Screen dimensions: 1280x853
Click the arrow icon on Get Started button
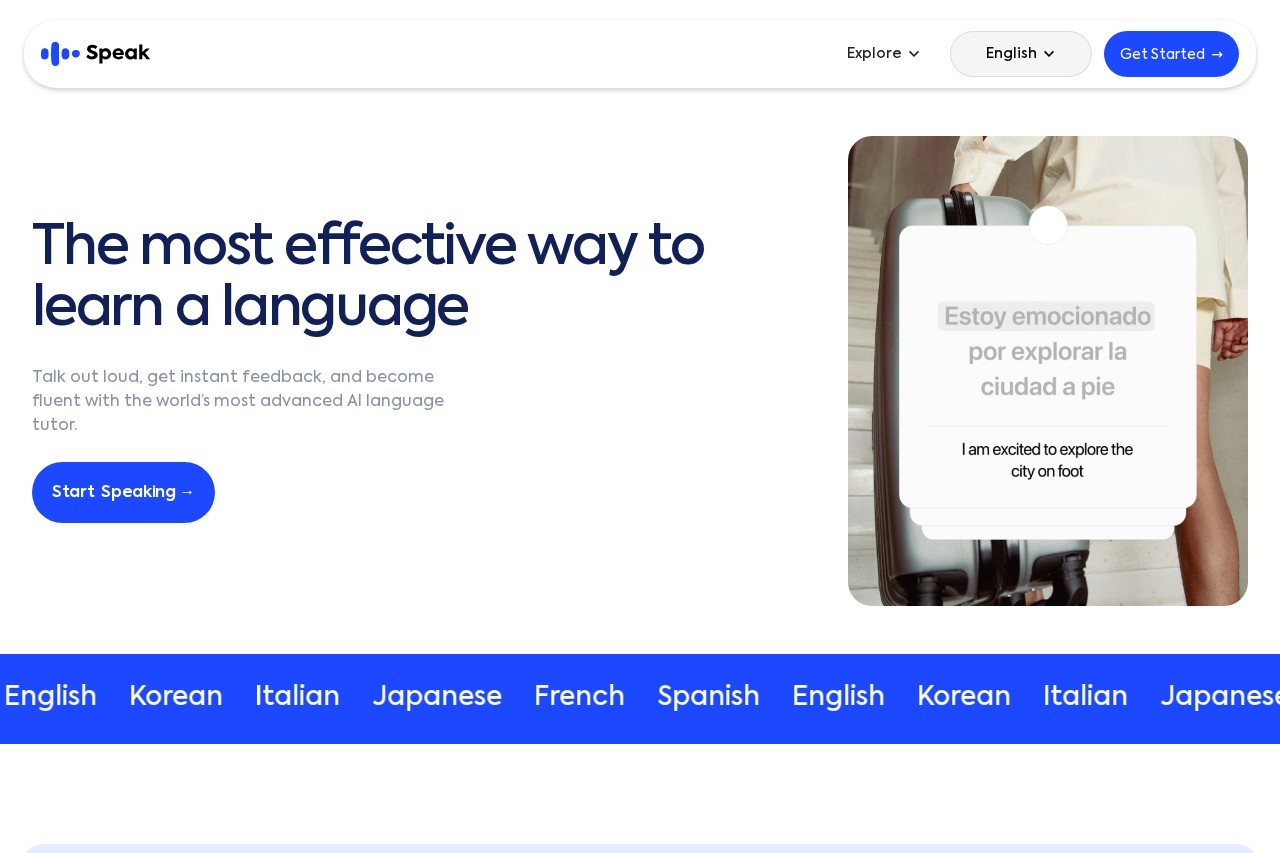pos(1217,54)
